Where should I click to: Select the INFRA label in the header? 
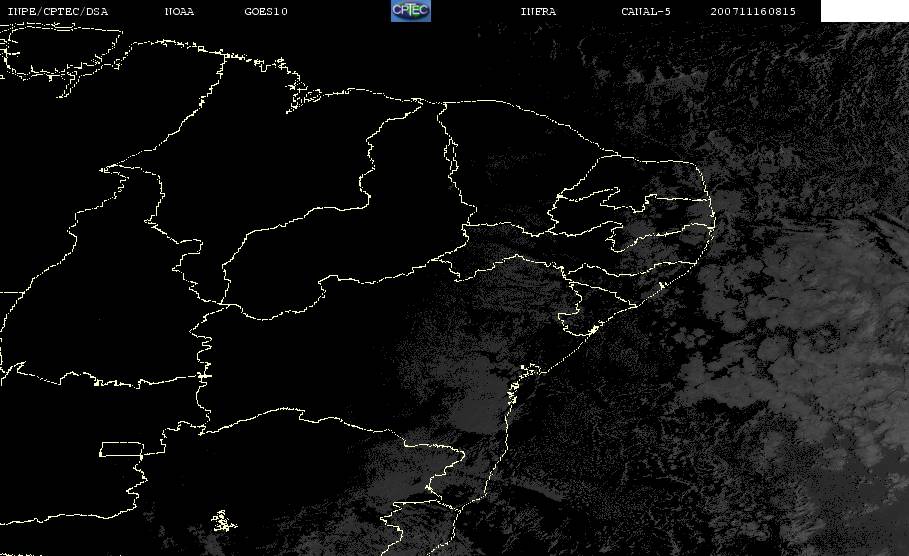(x=538, y=12)
